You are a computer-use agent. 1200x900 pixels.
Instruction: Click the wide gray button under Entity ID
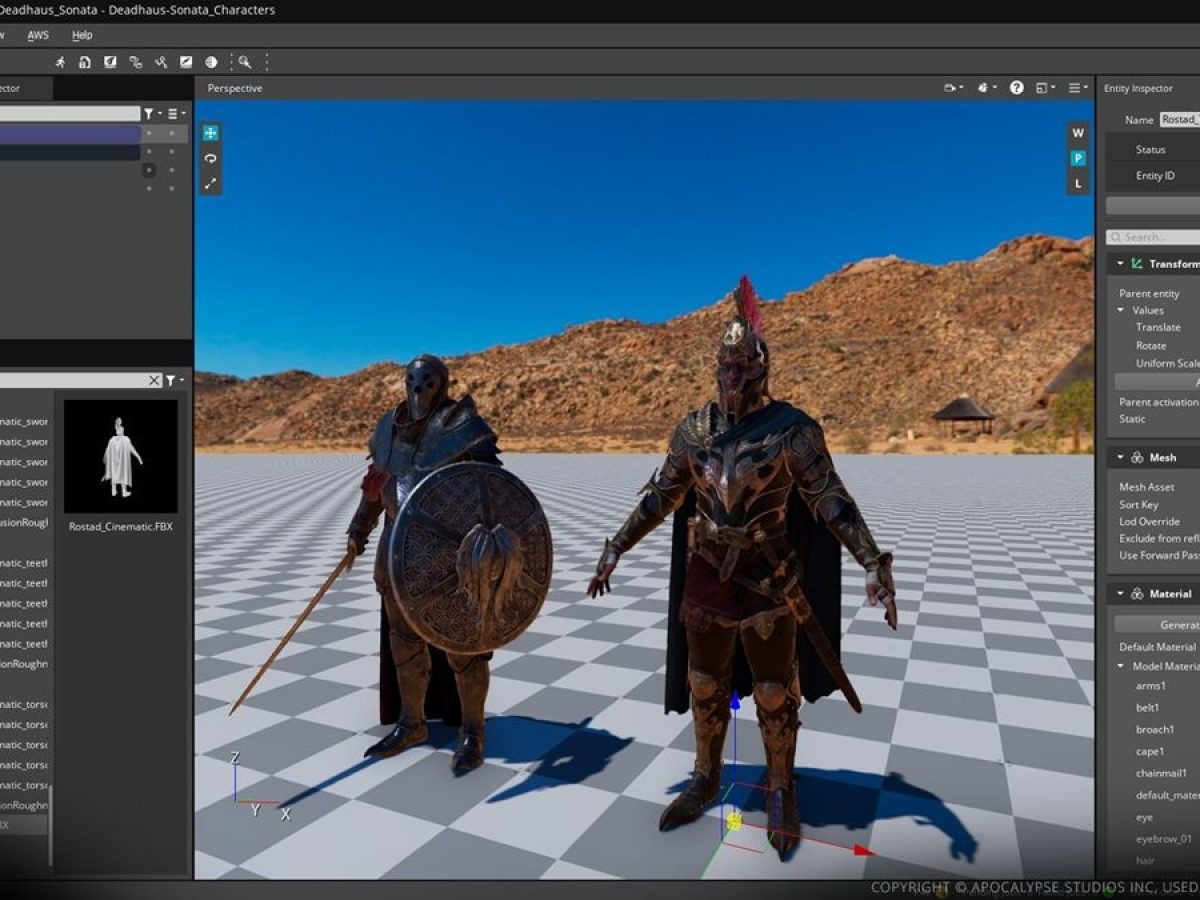click(1152, 205)
